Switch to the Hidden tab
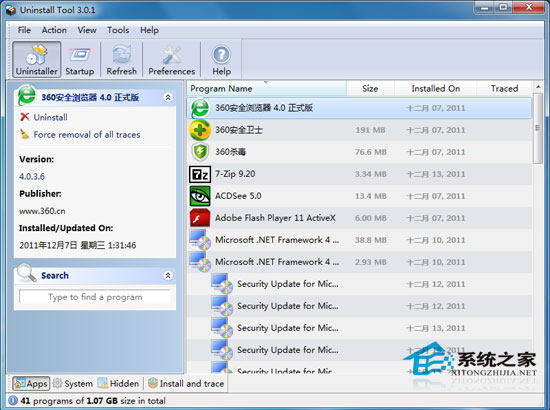 (118, 383)
